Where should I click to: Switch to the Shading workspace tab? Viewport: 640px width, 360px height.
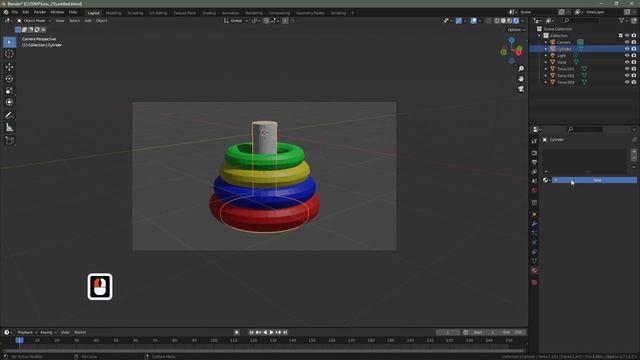coord(209,13)
